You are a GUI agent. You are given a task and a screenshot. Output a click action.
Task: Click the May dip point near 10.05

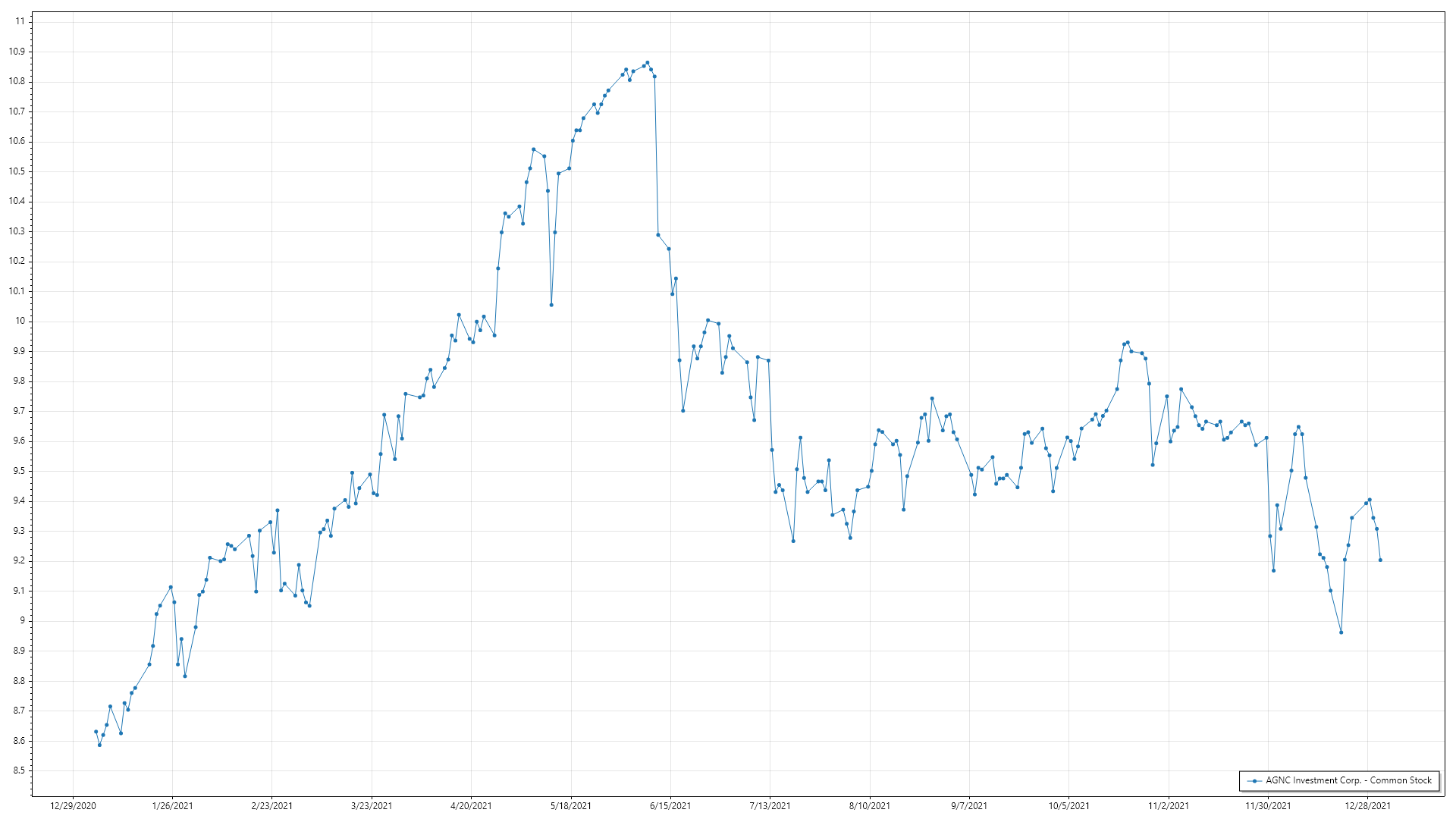(x=551, y=305)
